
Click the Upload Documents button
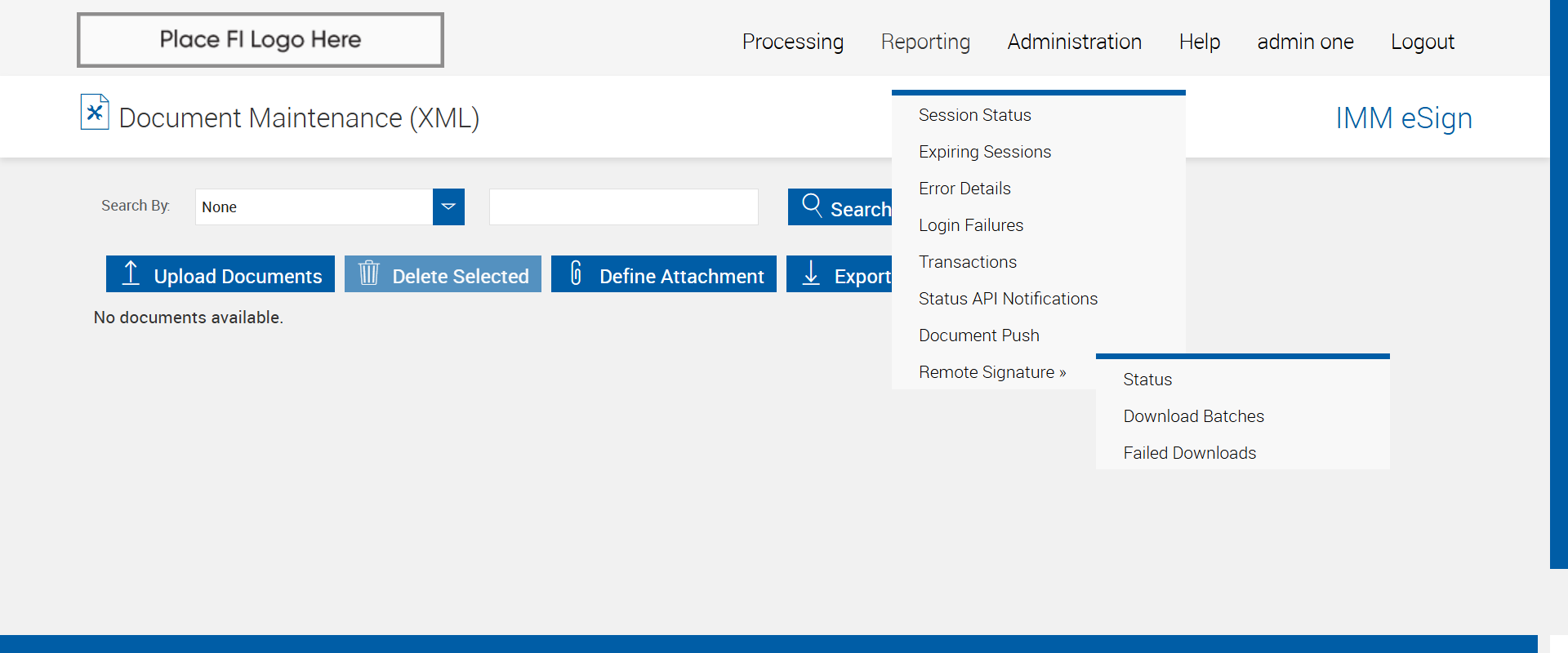pyautogui.click(x=220, y=274)
